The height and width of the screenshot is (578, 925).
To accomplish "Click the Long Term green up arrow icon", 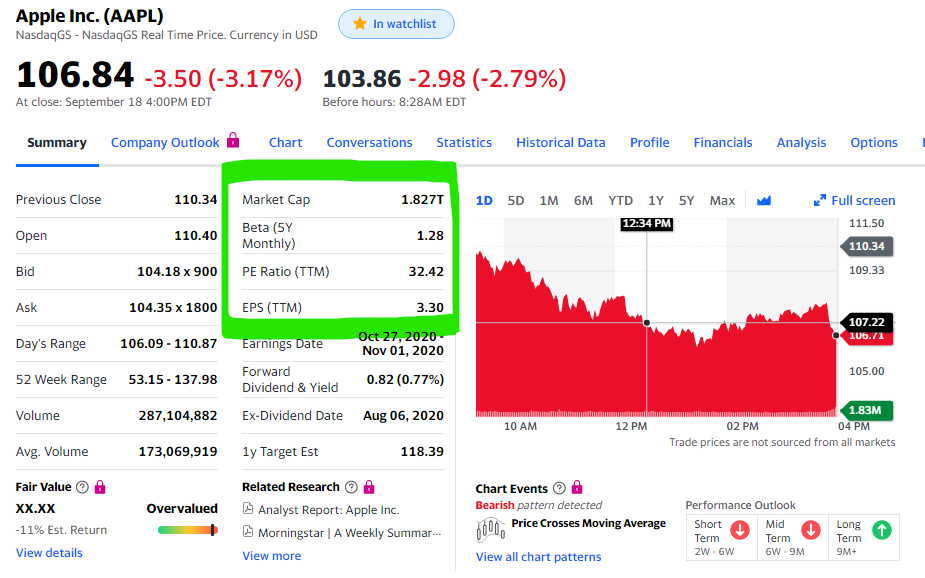I will coord(882,530).
